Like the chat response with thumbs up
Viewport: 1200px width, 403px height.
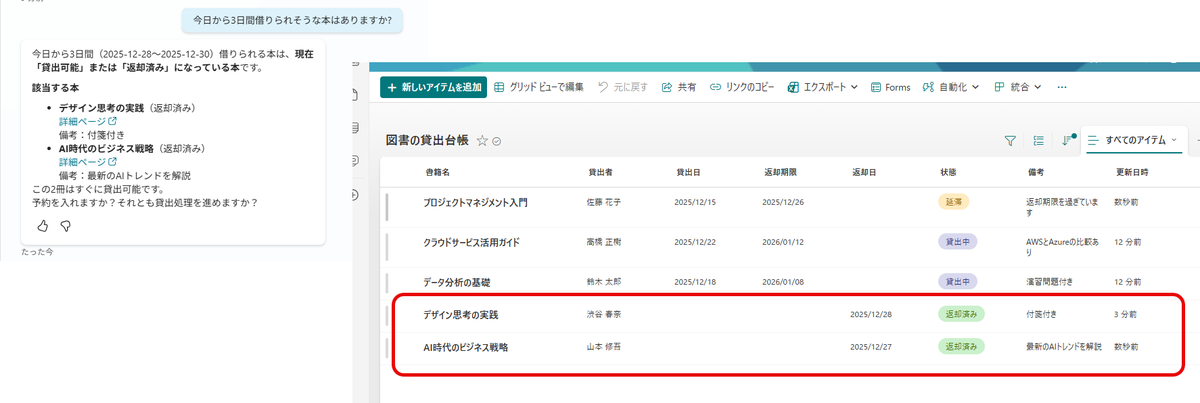point(41,226)
